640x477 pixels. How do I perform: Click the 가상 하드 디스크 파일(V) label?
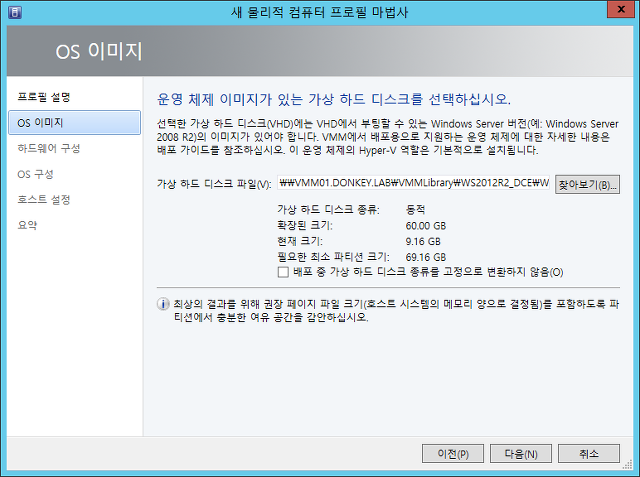[x=214, y=184]
